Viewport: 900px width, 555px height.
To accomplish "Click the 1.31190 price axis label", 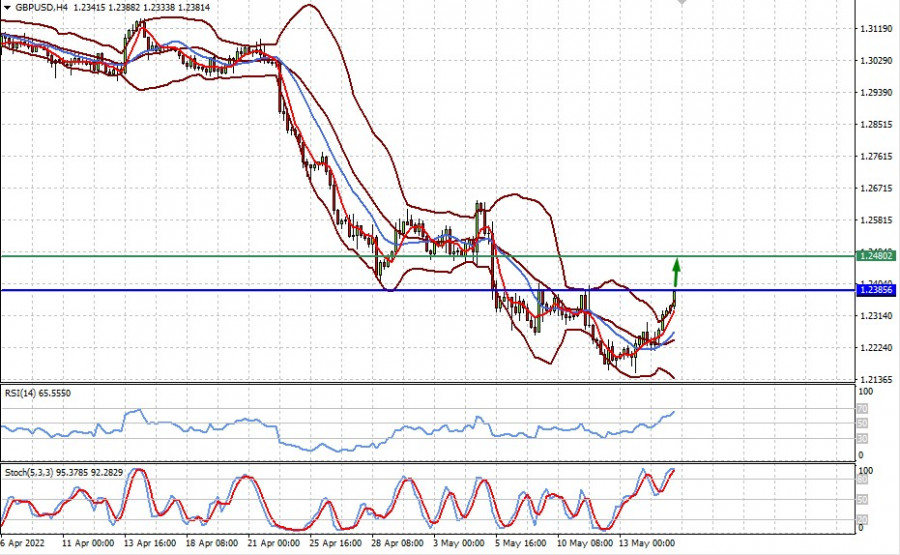I will click(876, 29).
